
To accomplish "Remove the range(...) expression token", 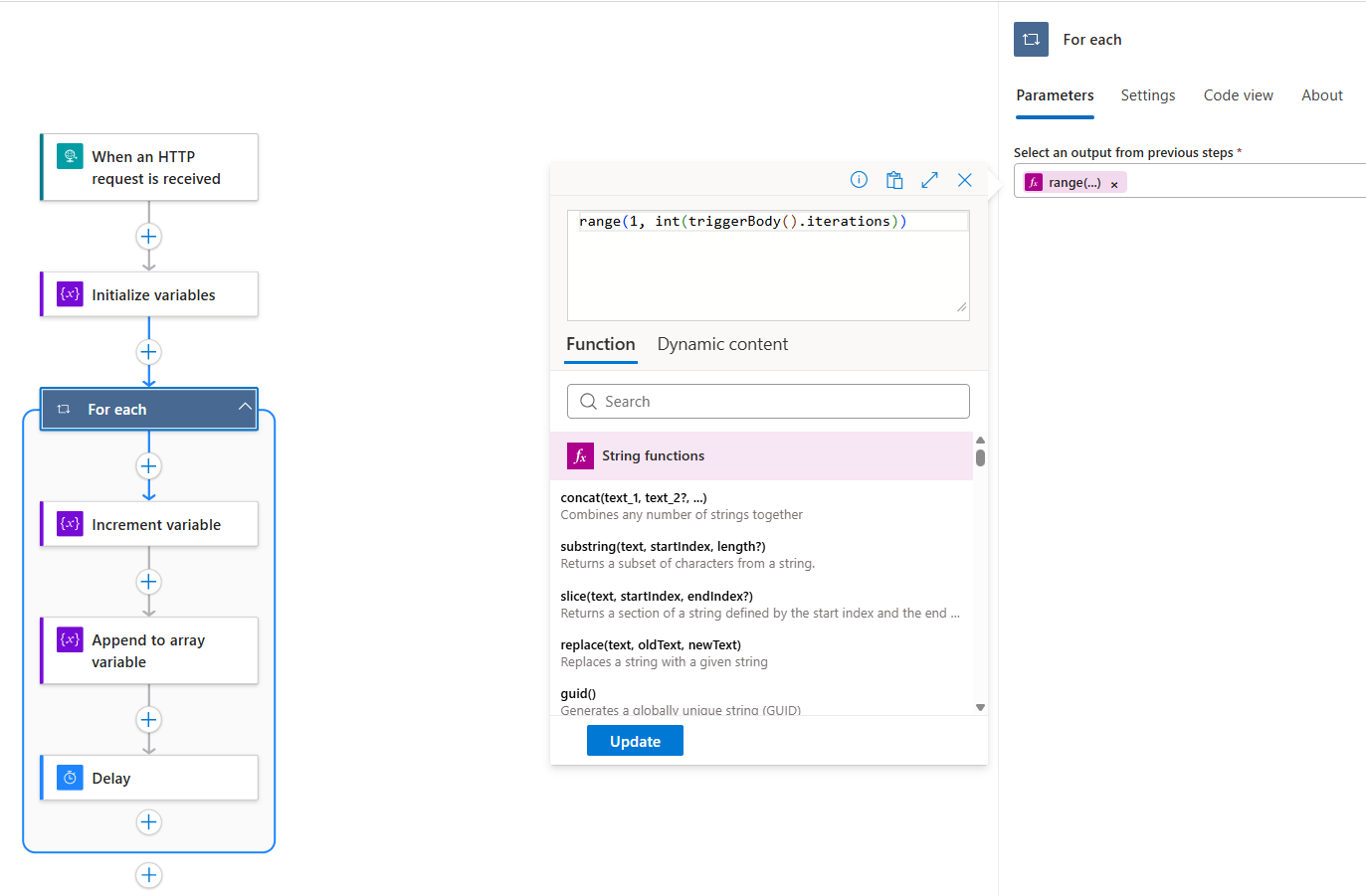I will pyautogui.click(x=1114, y=184).
